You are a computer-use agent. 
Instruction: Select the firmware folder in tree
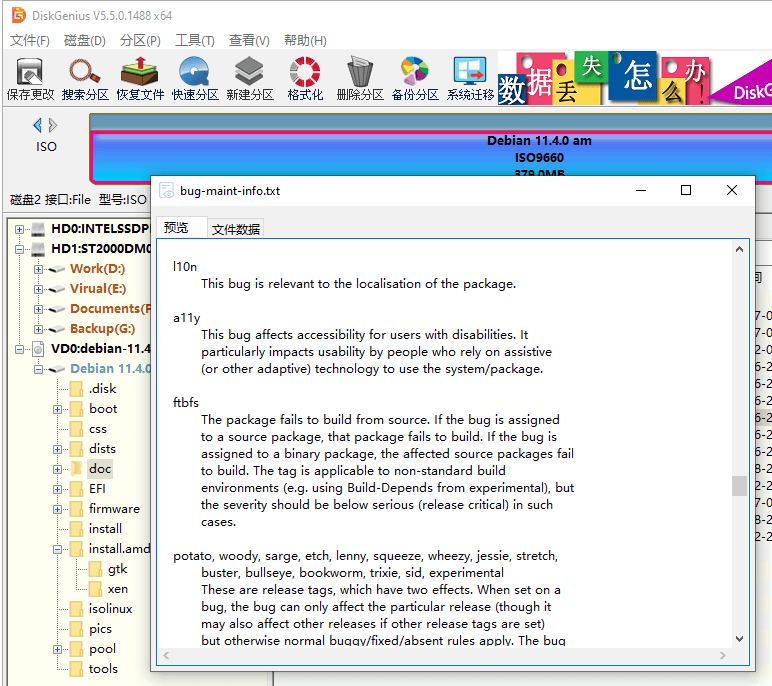[x=113, y=509]
